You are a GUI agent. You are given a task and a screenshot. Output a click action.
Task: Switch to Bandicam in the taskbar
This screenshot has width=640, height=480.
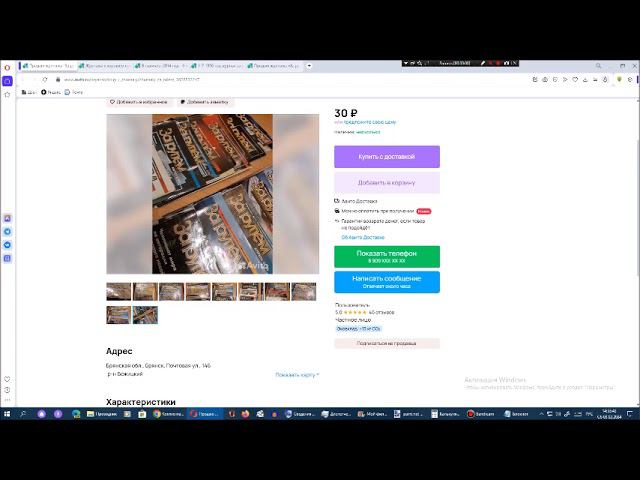coord(481,414)
